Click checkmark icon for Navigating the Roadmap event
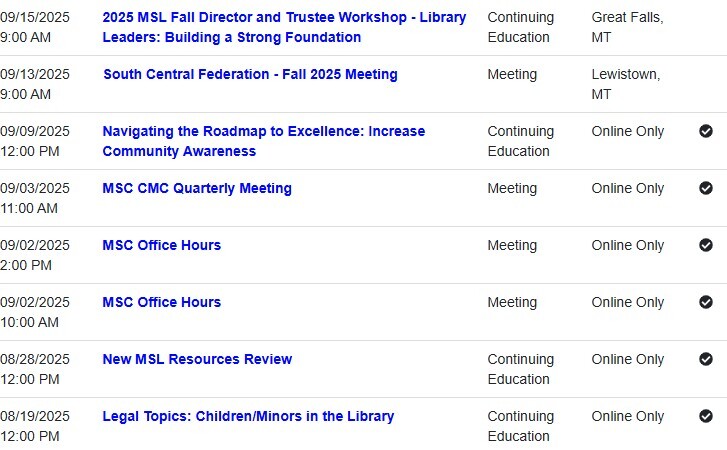Viewport: 727px width, 450px height. [x=706, y=131]
